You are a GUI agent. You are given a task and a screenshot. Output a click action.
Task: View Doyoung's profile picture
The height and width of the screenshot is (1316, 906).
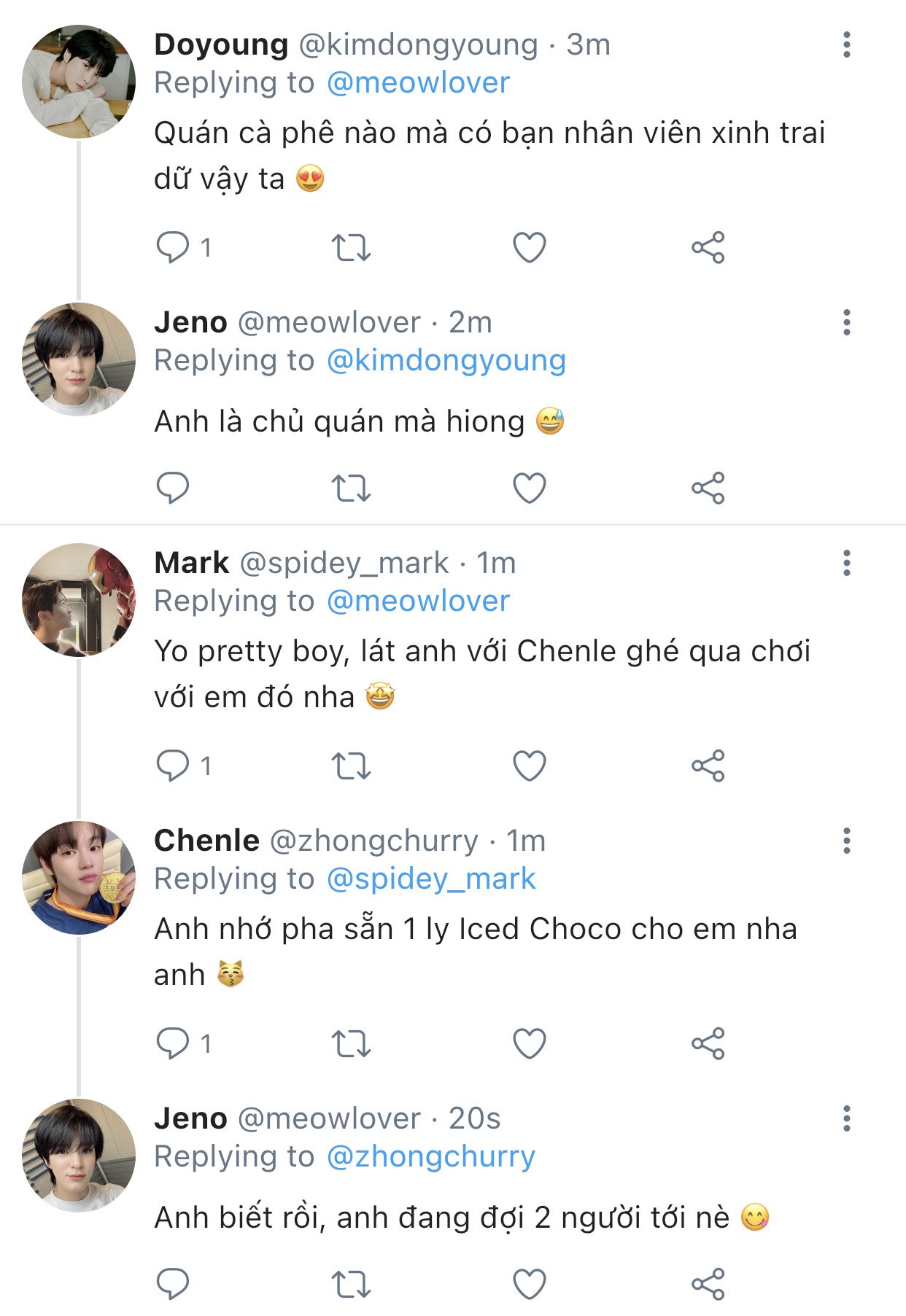[x=79, y=82]
